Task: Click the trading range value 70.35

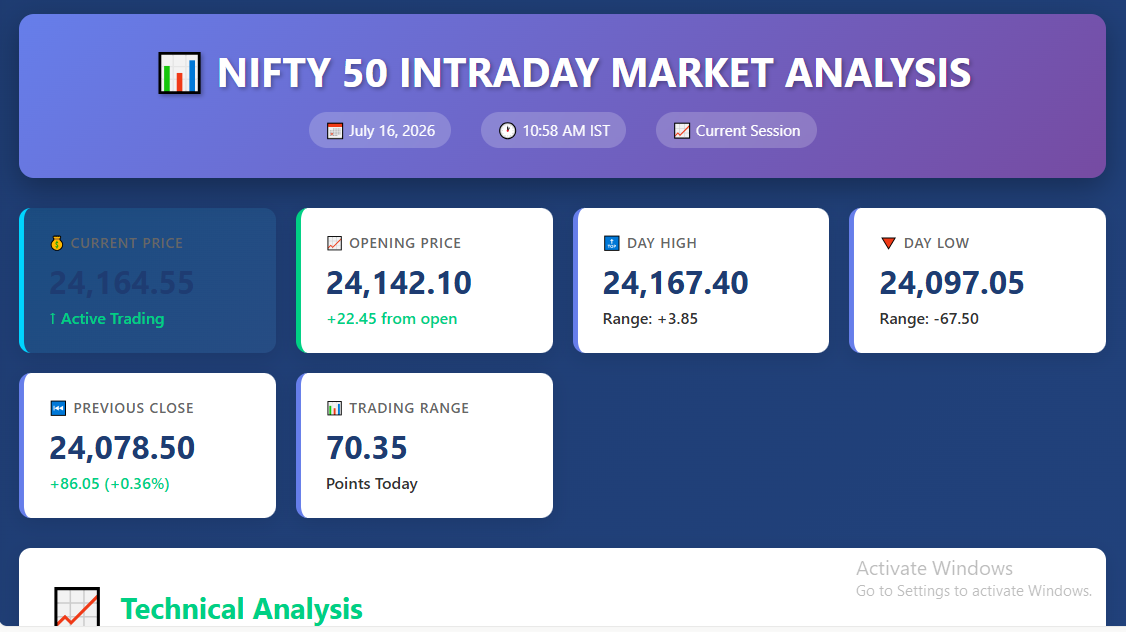Action: [x=366, y=447]
